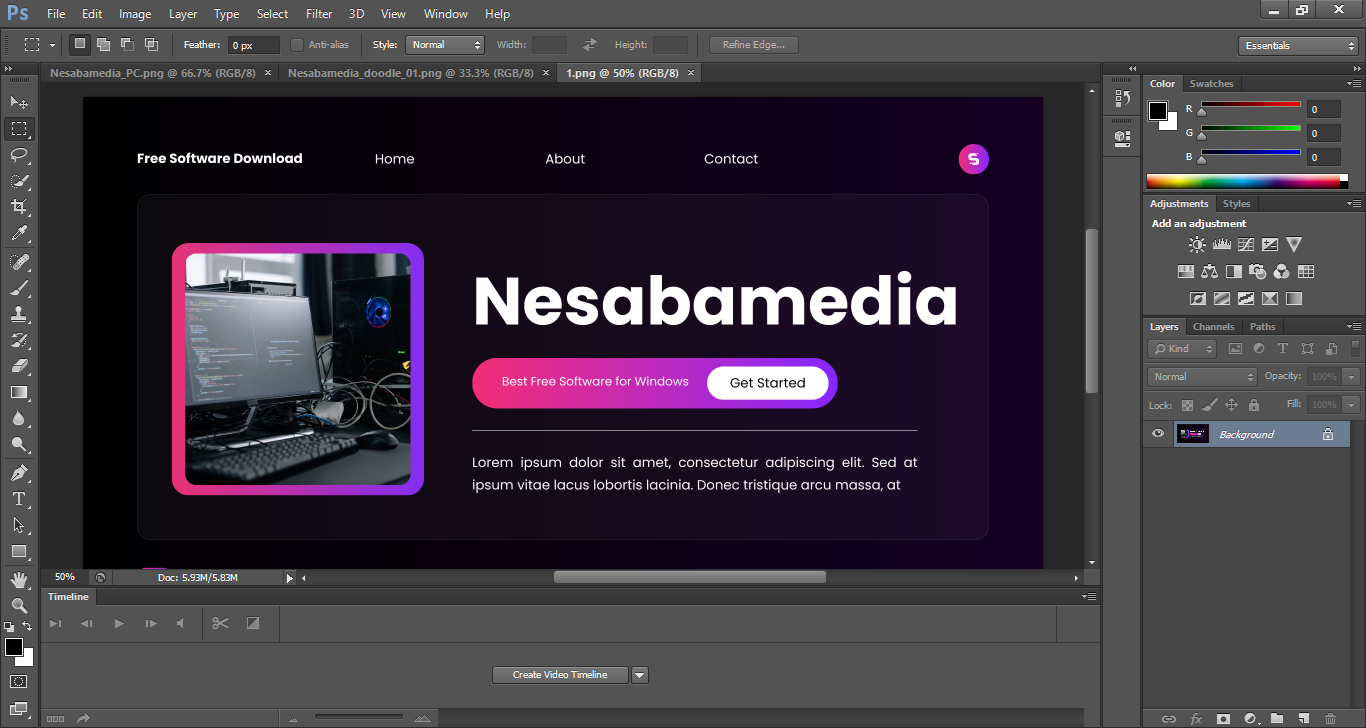Select the Horizontal Type tool
The image size is (1366, 728).
pos(19,499)
